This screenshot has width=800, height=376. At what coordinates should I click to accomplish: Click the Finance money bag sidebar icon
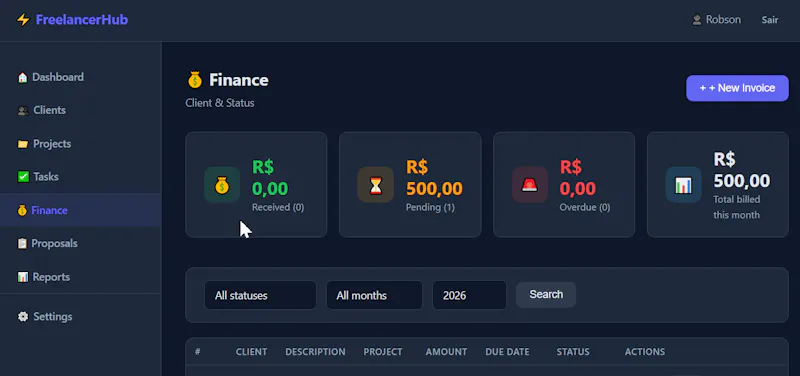click(x=22, y=210)
